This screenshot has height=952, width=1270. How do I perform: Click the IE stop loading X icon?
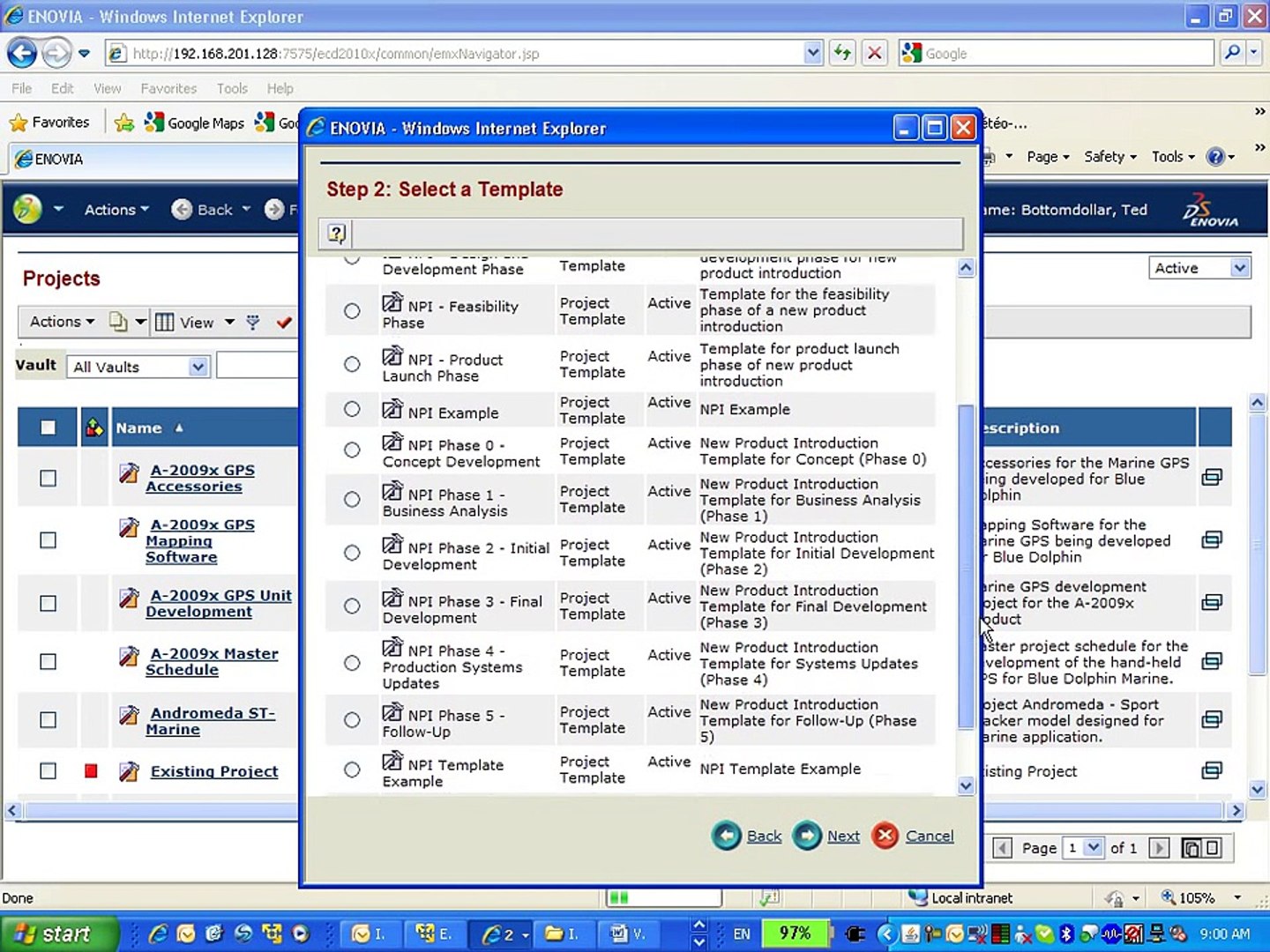[x=874, y=53]
